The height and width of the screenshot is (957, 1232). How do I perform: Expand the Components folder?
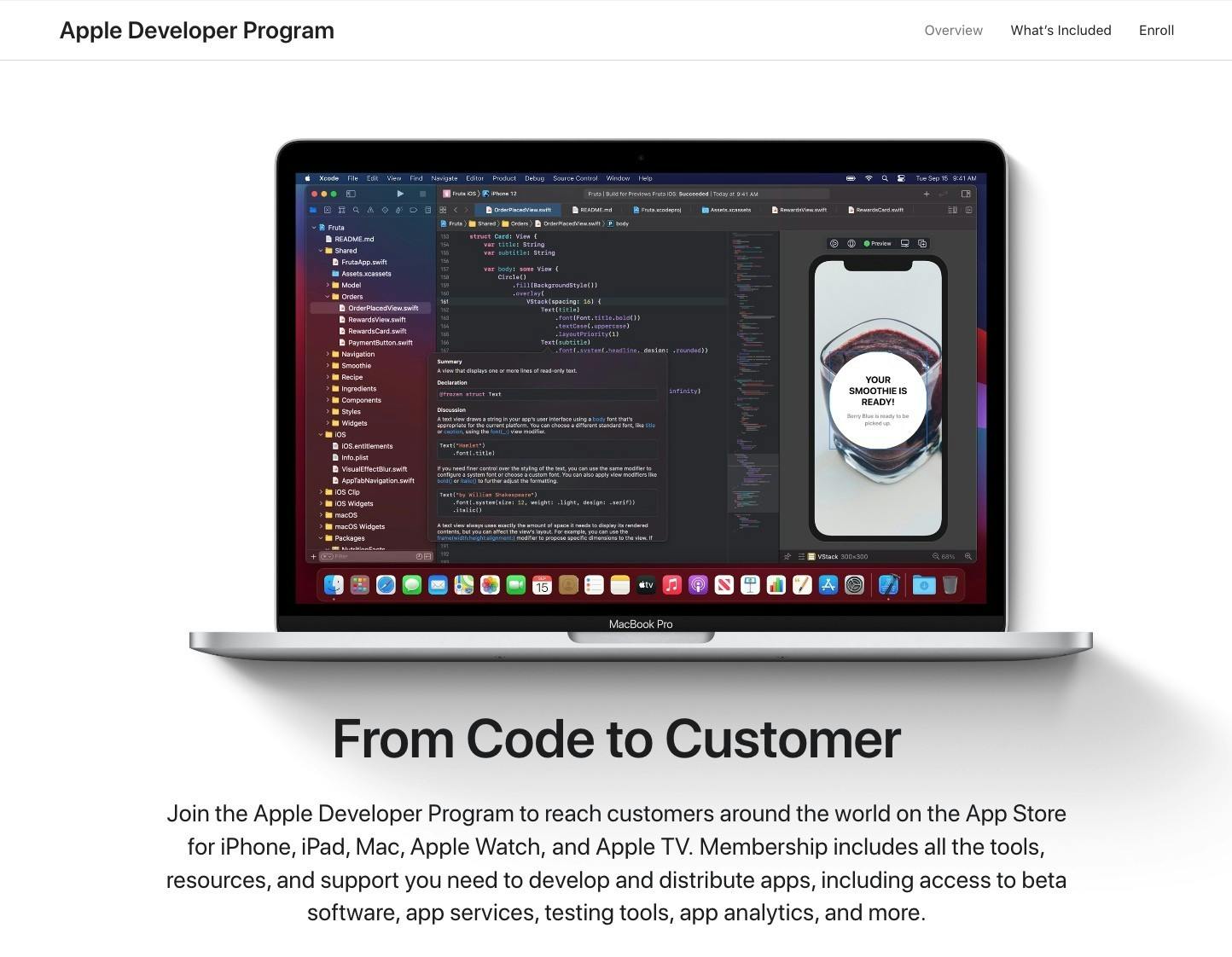click(x=328, y=400)
